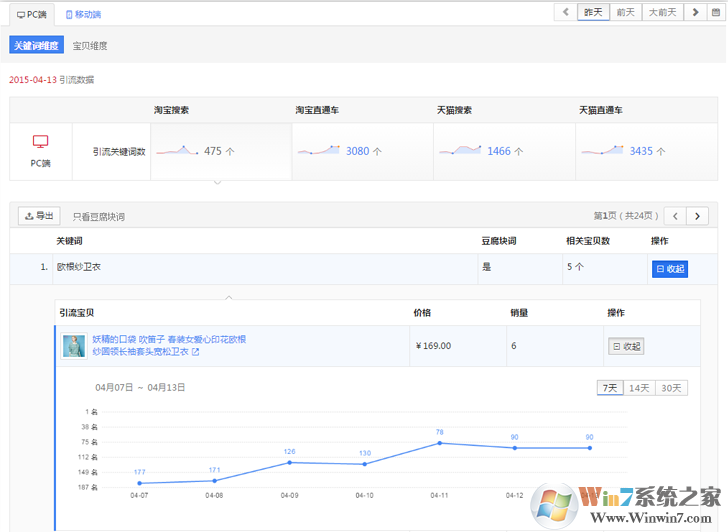Go to previous results page

675,216
